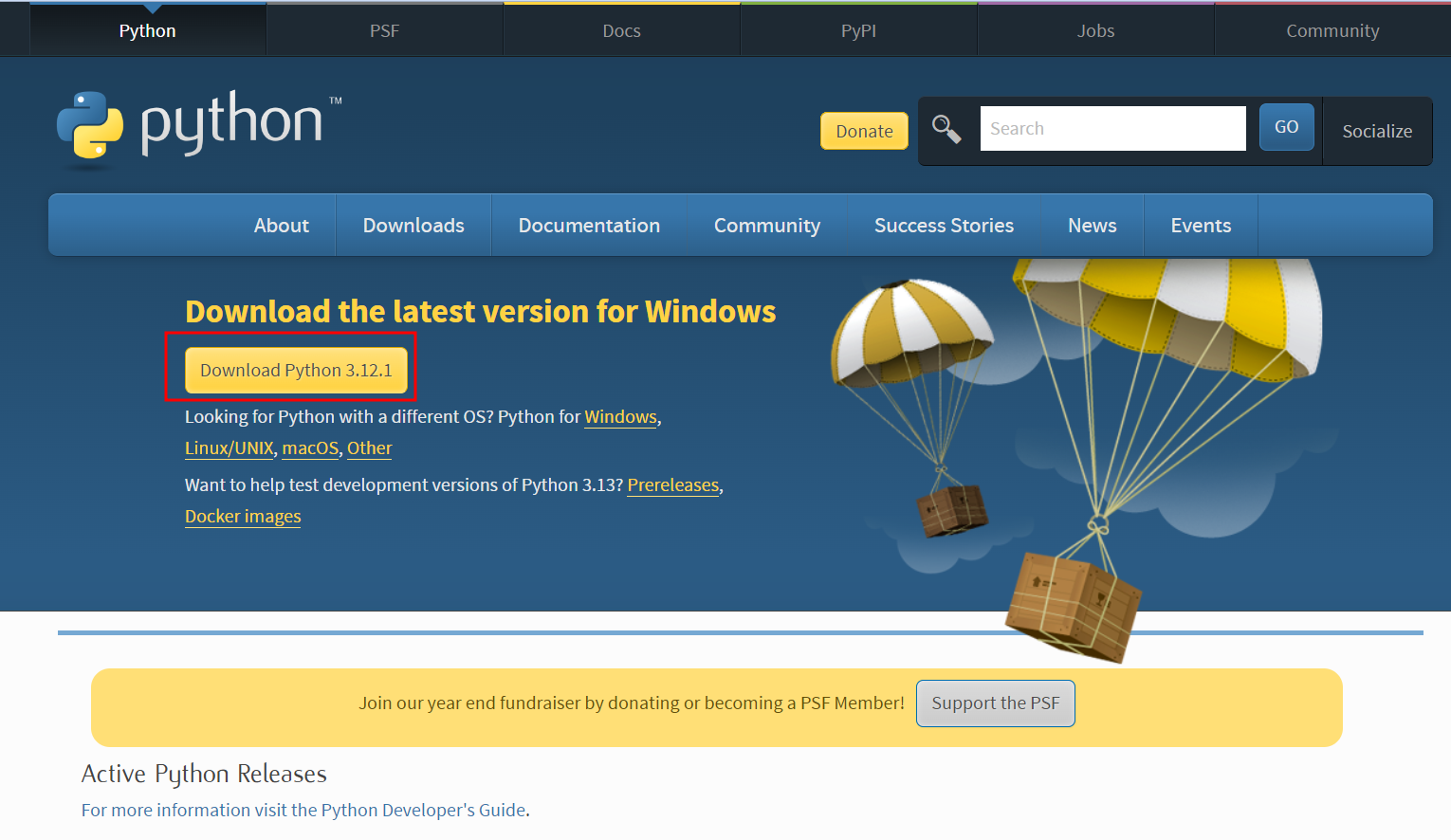The width and height of the screenshot is (1451, 840).
Task: Switch to the PSF top tab
Action: click(x=384, y=30)
